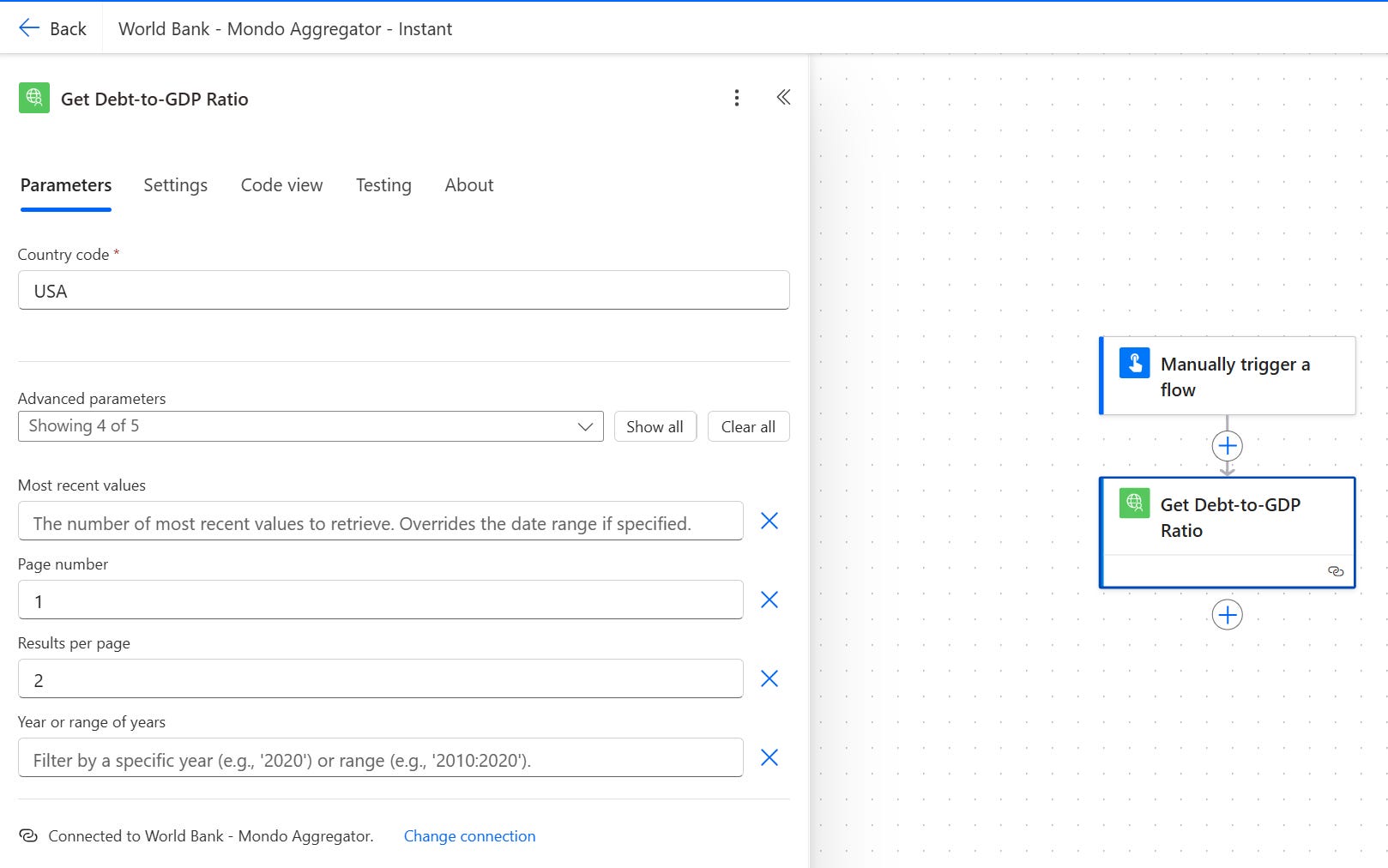Screen dimensions: 1388x868
Task: Click the Get Debt-to-GDP Ratio panel title
Action: (x=154, y=99)
